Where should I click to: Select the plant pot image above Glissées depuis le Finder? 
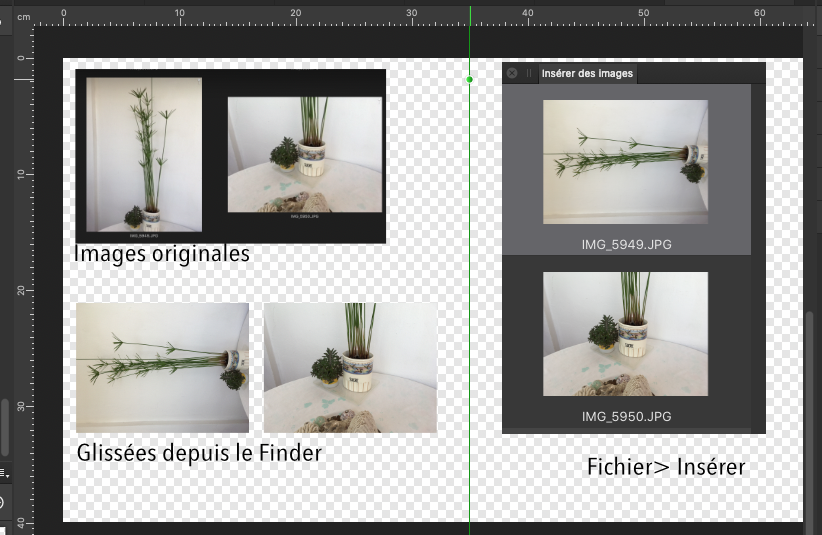pyautogui.click(x=350, y=367)
